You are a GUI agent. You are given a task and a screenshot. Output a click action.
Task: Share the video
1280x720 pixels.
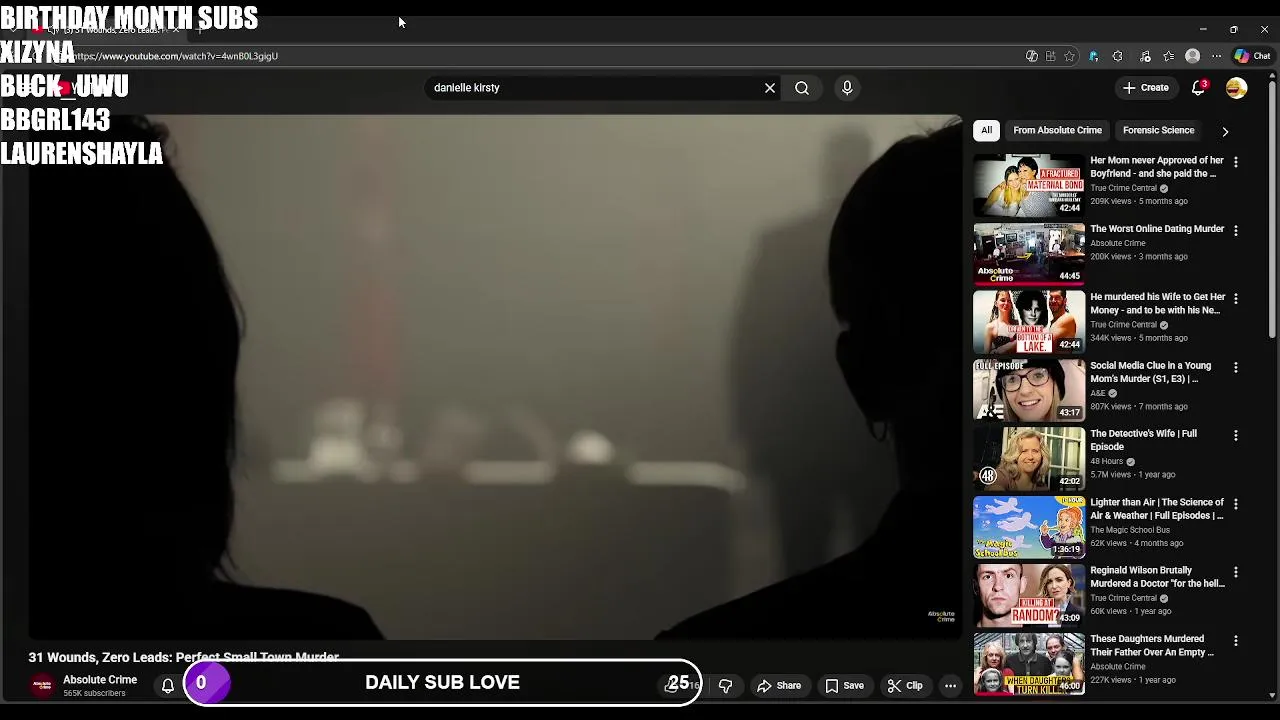[779, 685]
